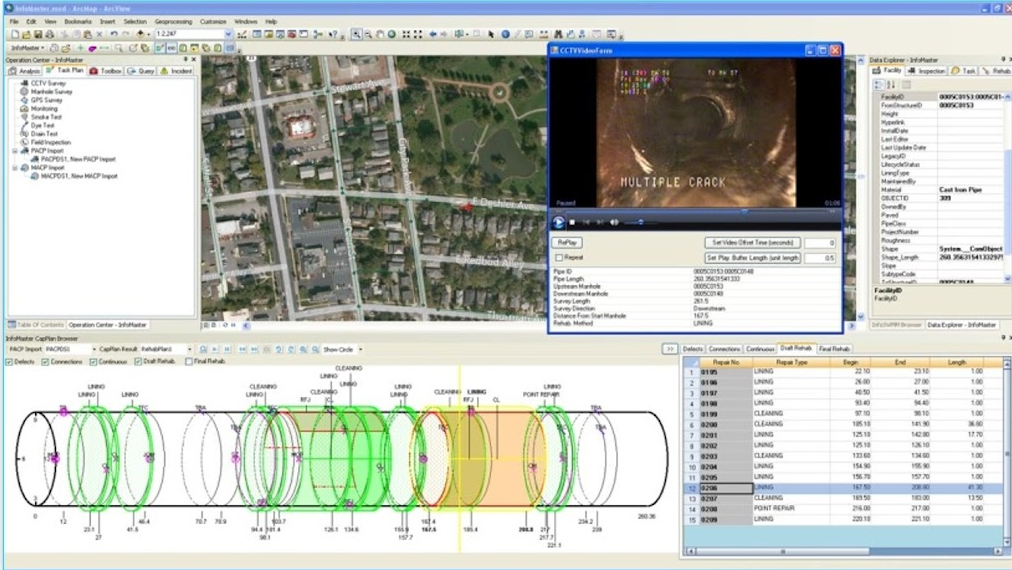Switch to the Final Rehab results tab
Image resolution: width=1012 pixels, height=570 pixels.
tap(834, 349)
